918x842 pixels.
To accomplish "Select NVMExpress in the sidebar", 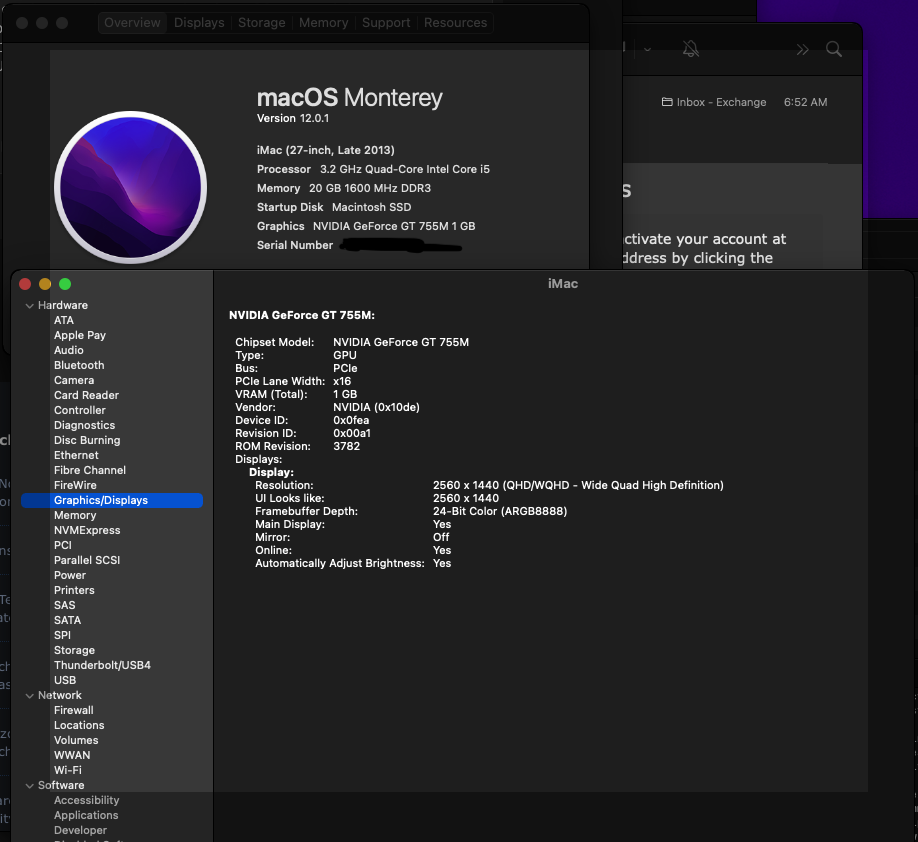I will pyautogui.click(x=87, y=530).
